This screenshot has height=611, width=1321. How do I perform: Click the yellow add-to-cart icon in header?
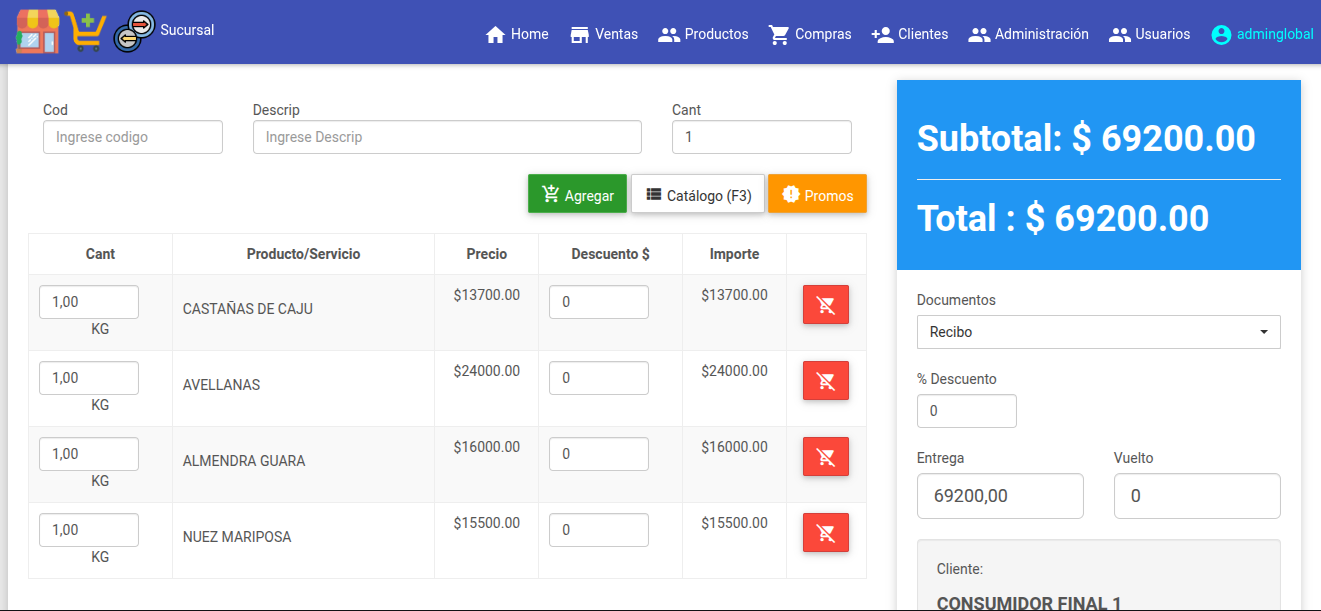click(87, 31)
